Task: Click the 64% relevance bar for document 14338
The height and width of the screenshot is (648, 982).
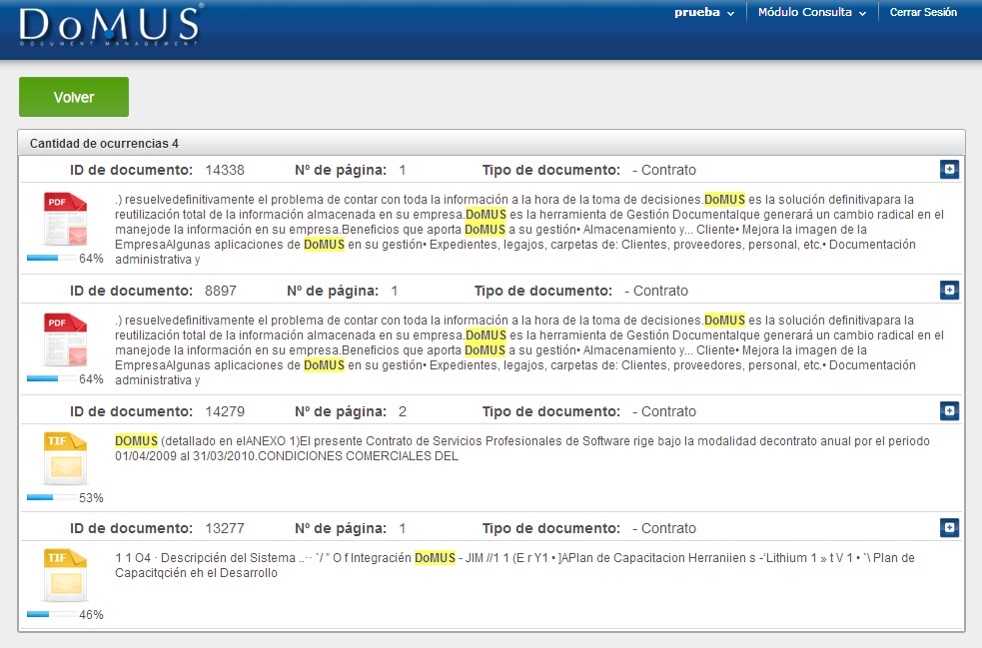Action: coord(51,258)
